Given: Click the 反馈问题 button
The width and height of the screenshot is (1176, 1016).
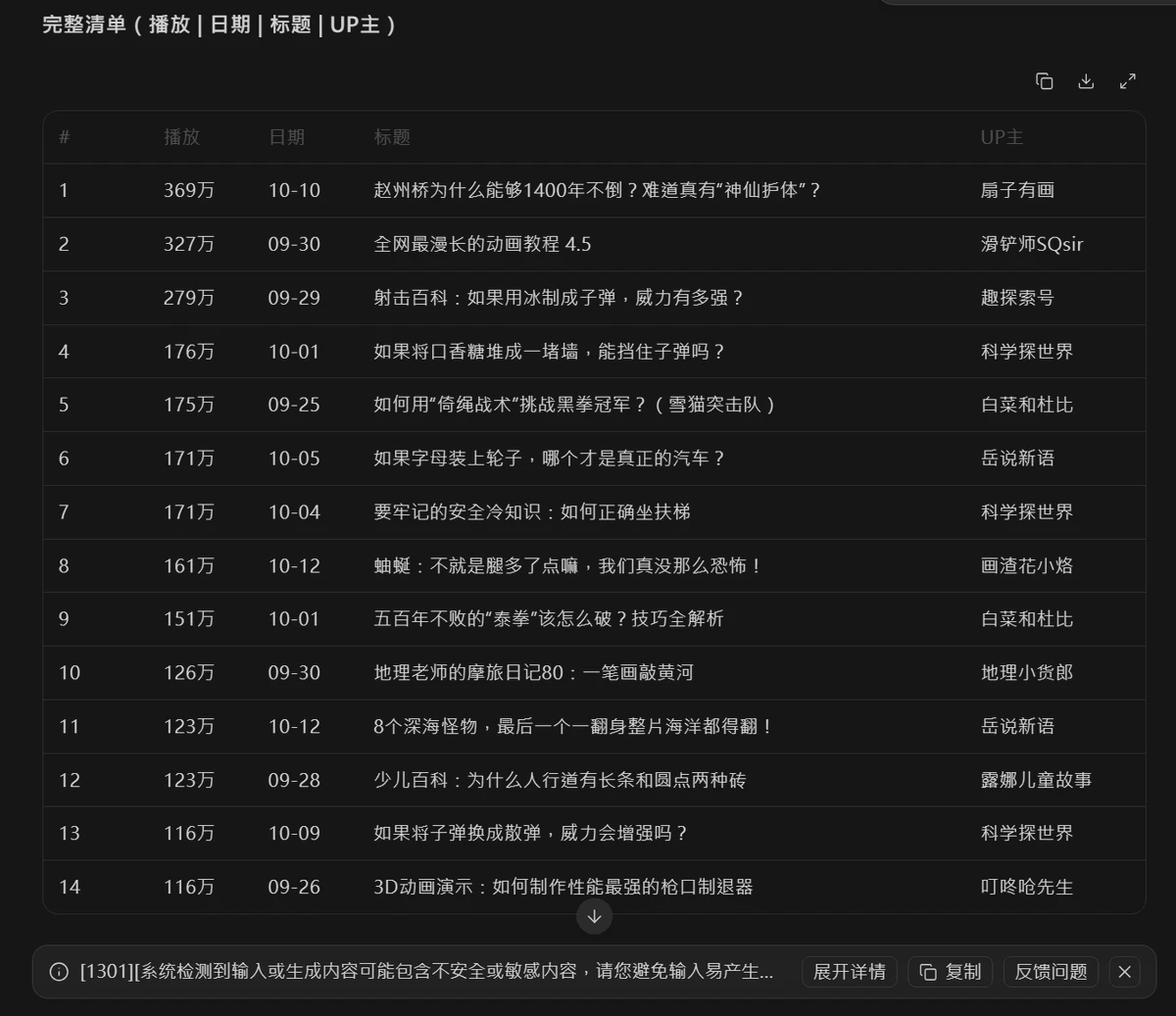Looking at the screenshot, I should pos(1052,972).
